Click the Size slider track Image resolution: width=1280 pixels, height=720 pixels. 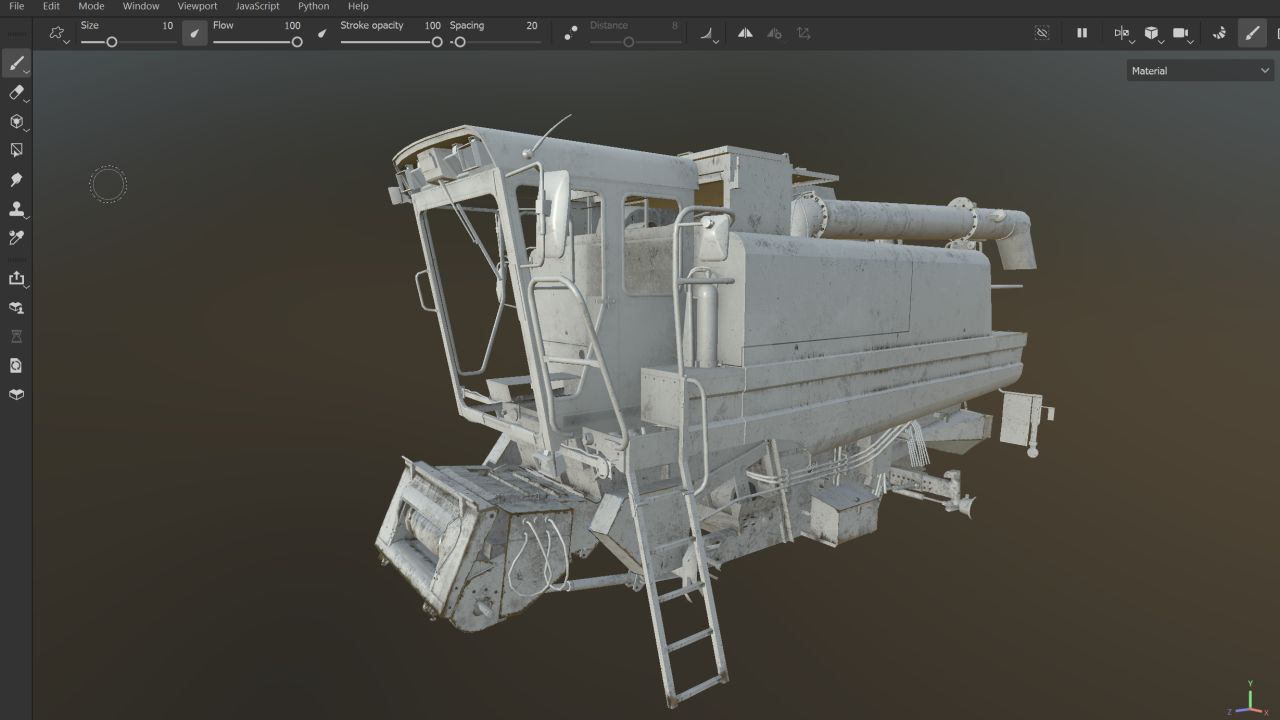pos(127,42)
